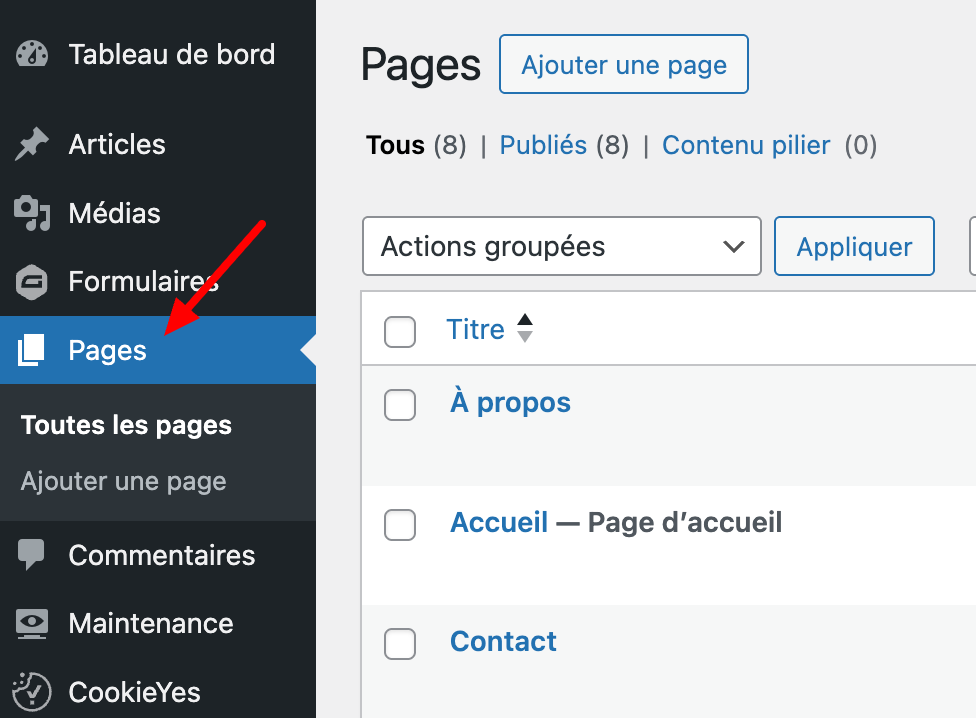Select Toutes les pages in the submenu
Image resolution: width=976 pixels, height=718 pixels.
coord(125,425)
